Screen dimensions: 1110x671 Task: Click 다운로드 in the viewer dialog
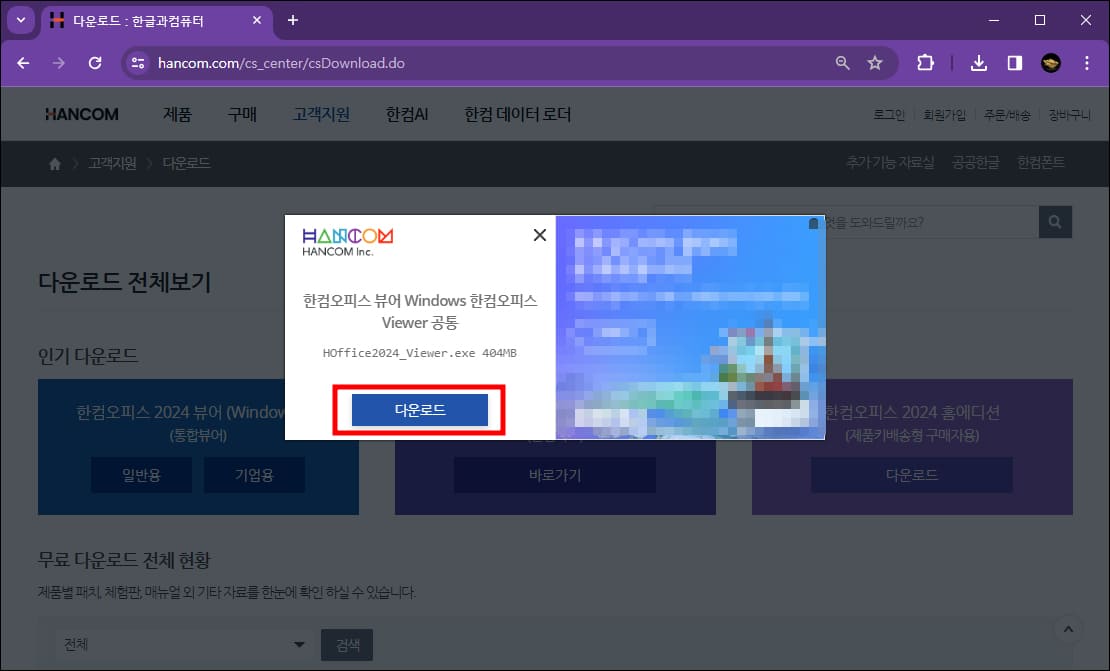click(419, 410)
